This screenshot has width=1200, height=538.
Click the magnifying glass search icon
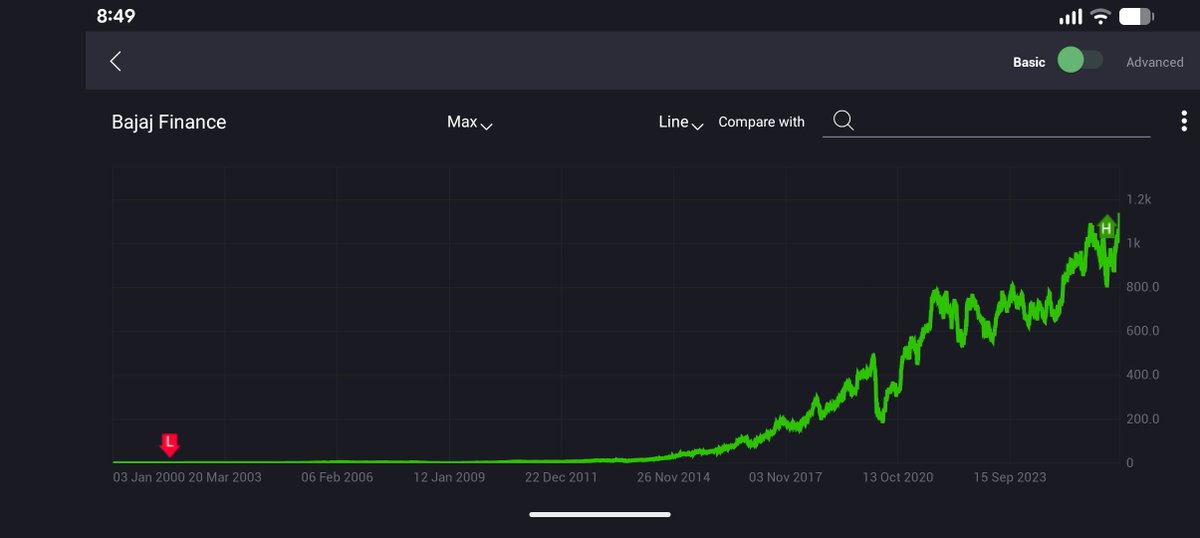coord(843,121)
